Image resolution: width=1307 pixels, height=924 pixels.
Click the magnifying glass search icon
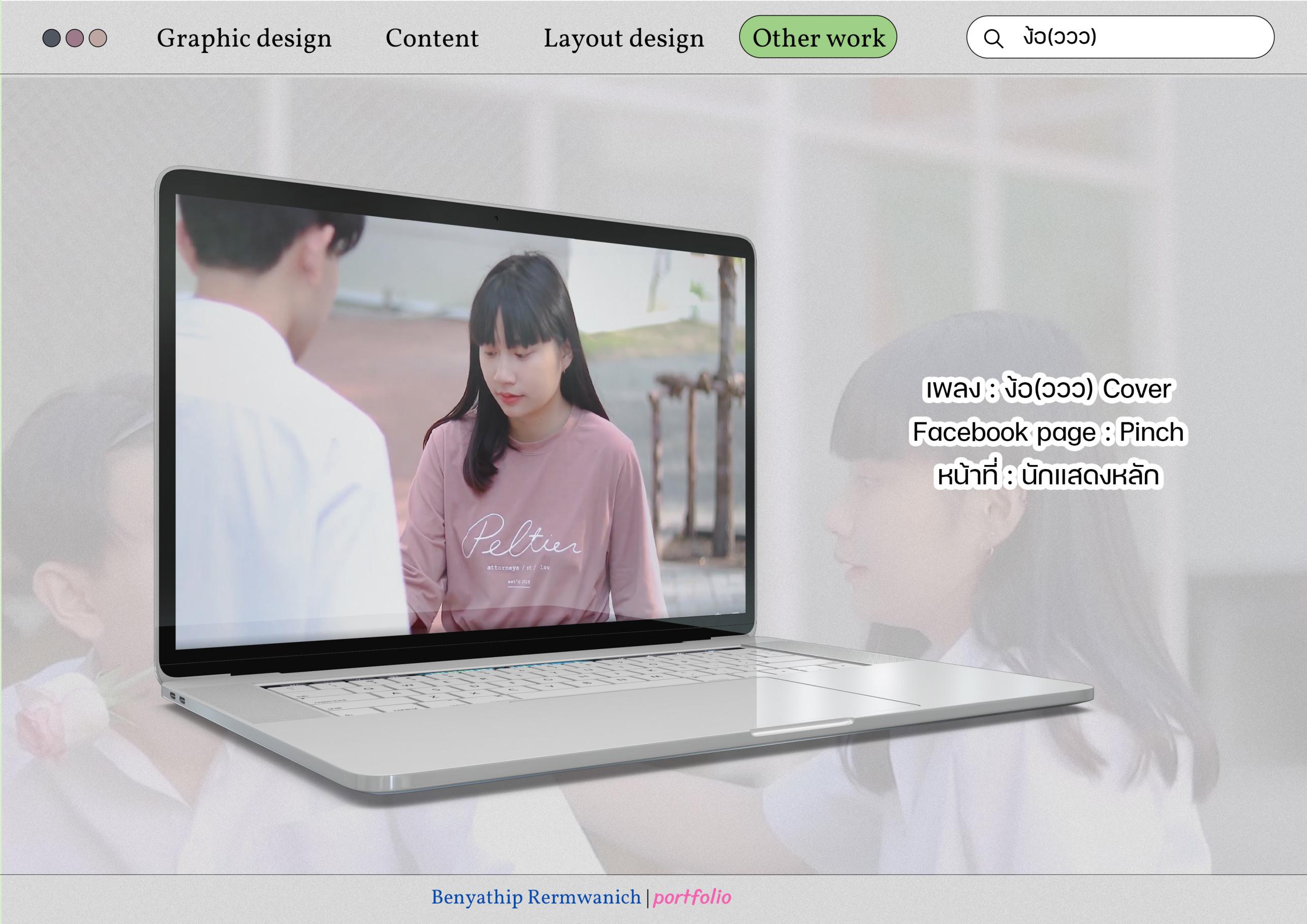993,38
